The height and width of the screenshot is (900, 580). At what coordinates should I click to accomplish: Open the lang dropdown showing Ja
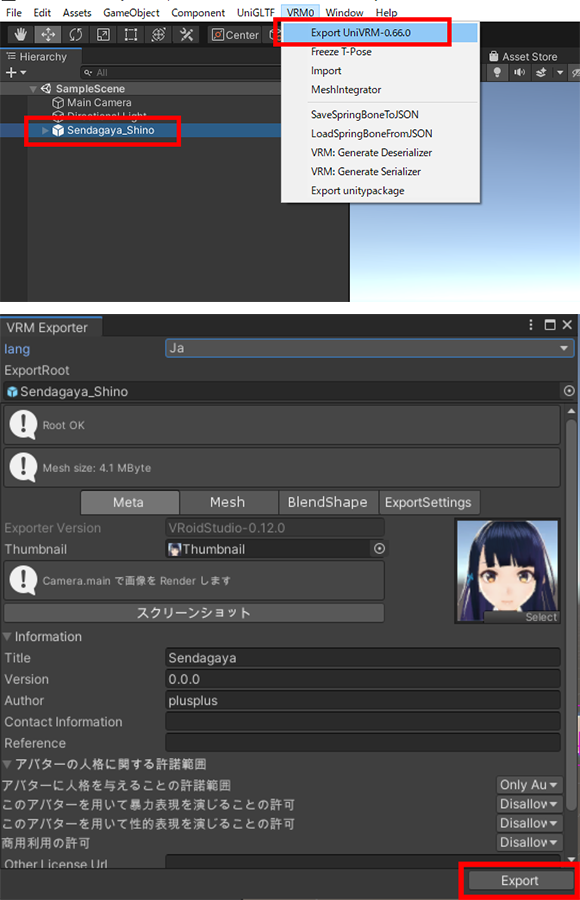[370, 348]
